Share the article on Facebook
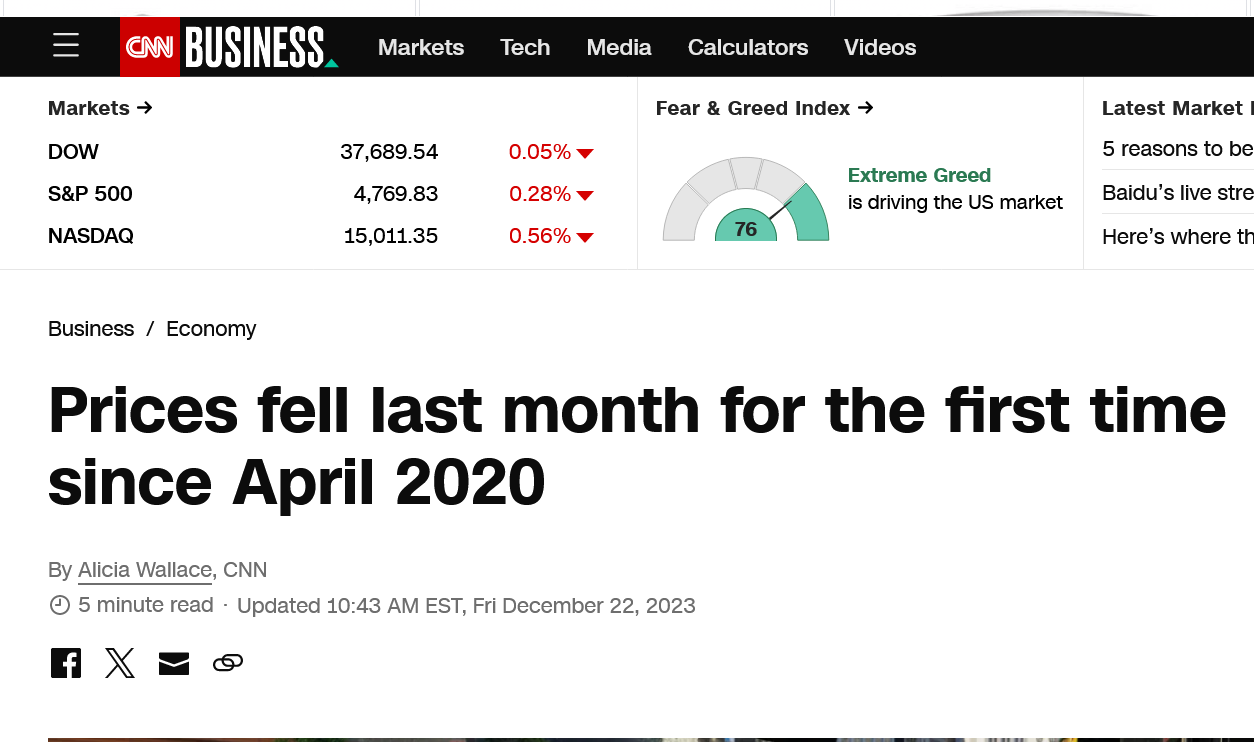 (65, 662)
